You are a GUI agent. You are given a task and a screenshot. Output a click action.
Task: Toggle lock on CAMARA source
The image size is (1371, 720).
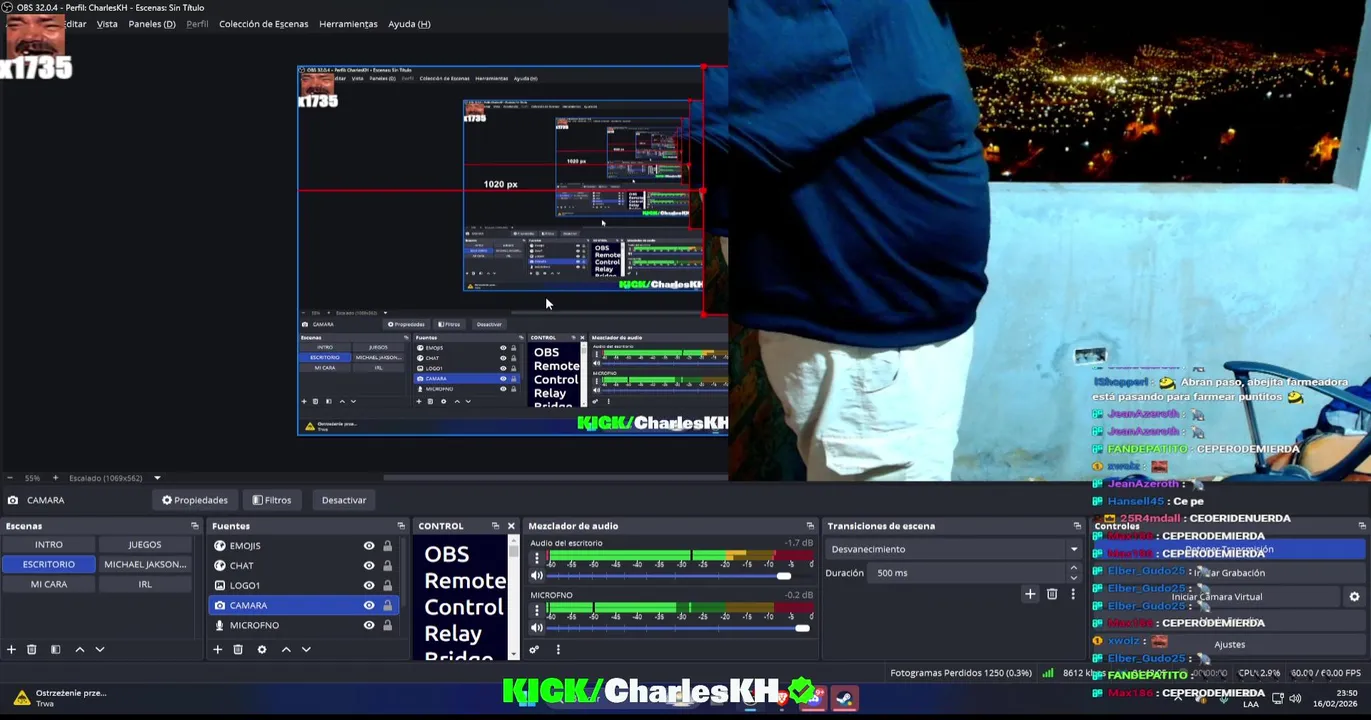[387, 606]
